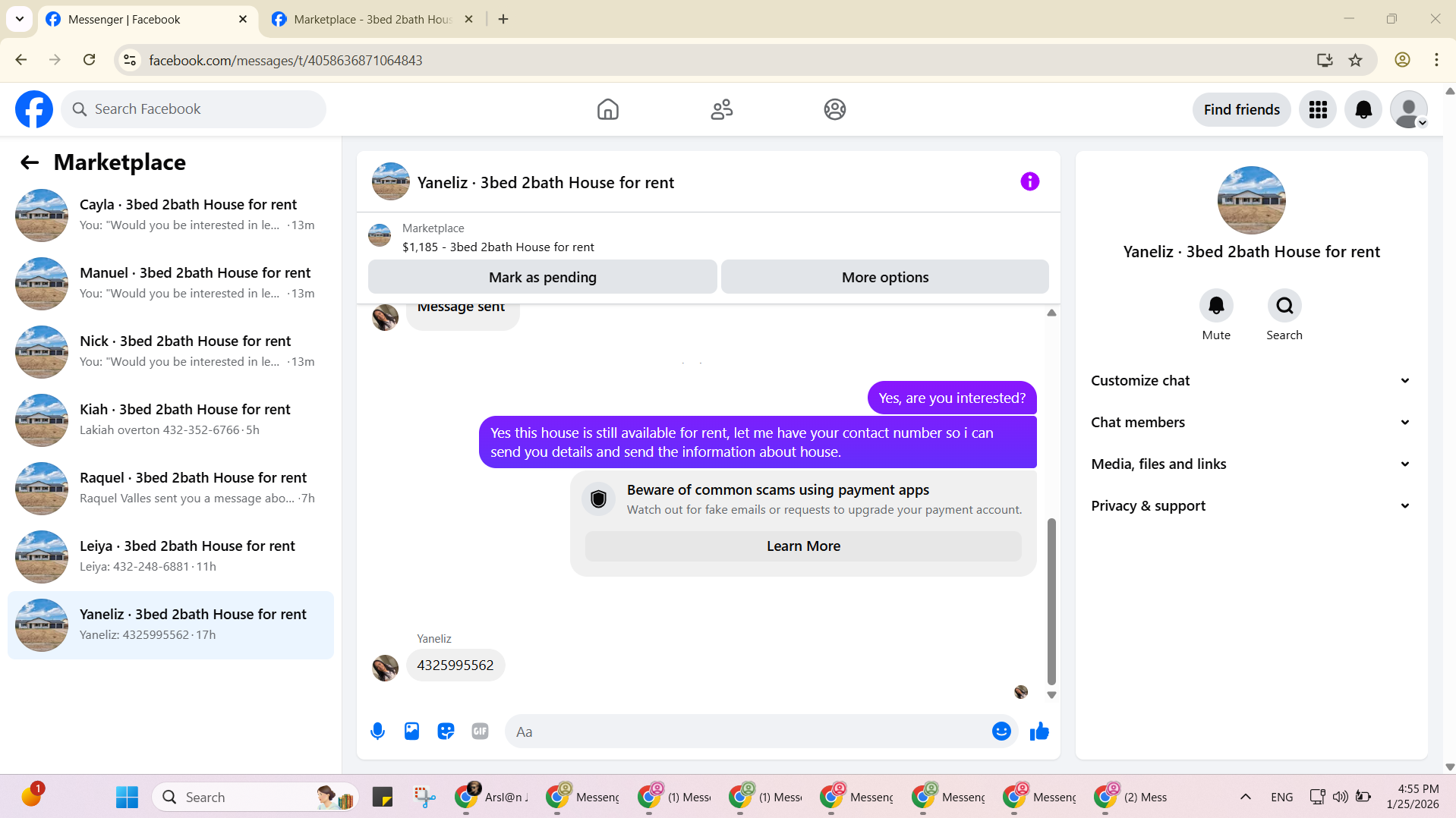Screen dimensions: 1456x818
Task: Open the Groups icon in top navigation
Action: (835, 109)
